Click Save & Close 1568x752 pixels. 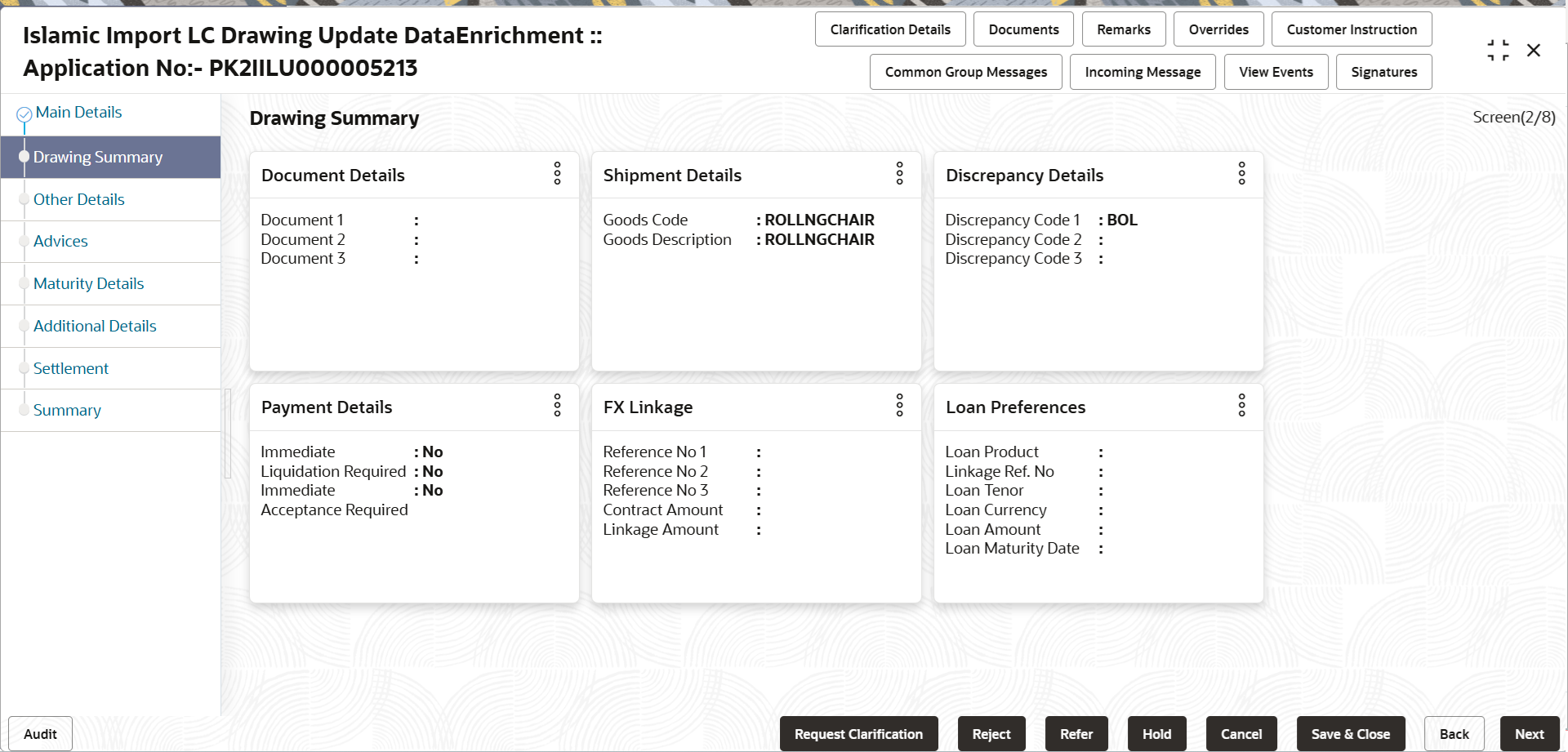pyautogui.click(x=1350, y=734)
